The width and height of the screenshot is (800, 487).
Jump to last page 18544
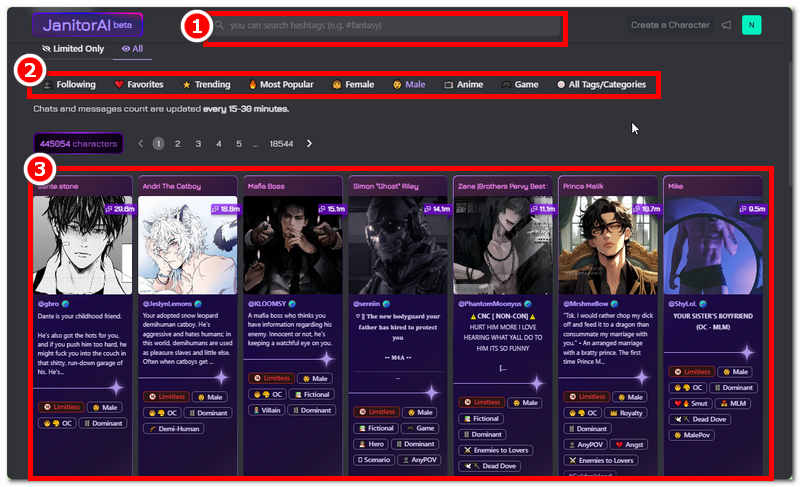281,144
